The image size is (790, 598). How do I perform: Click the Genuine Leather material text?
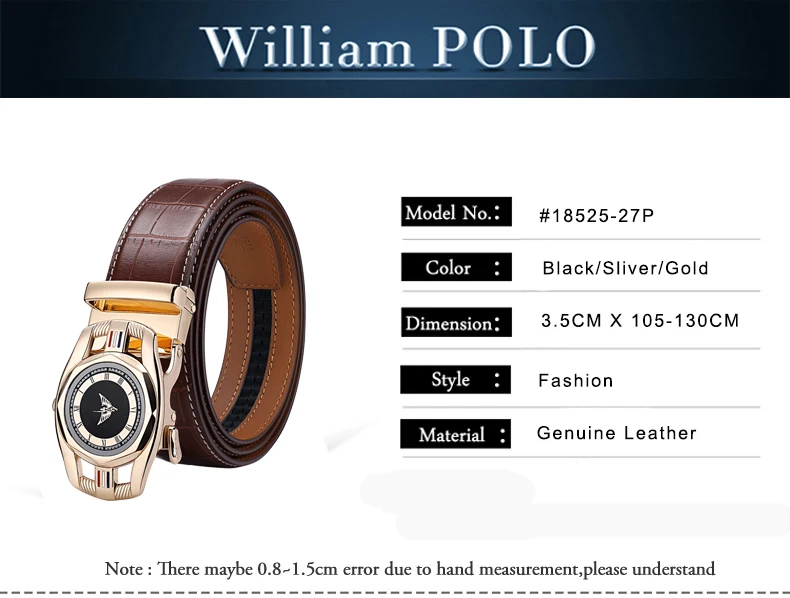coord(617,433)
